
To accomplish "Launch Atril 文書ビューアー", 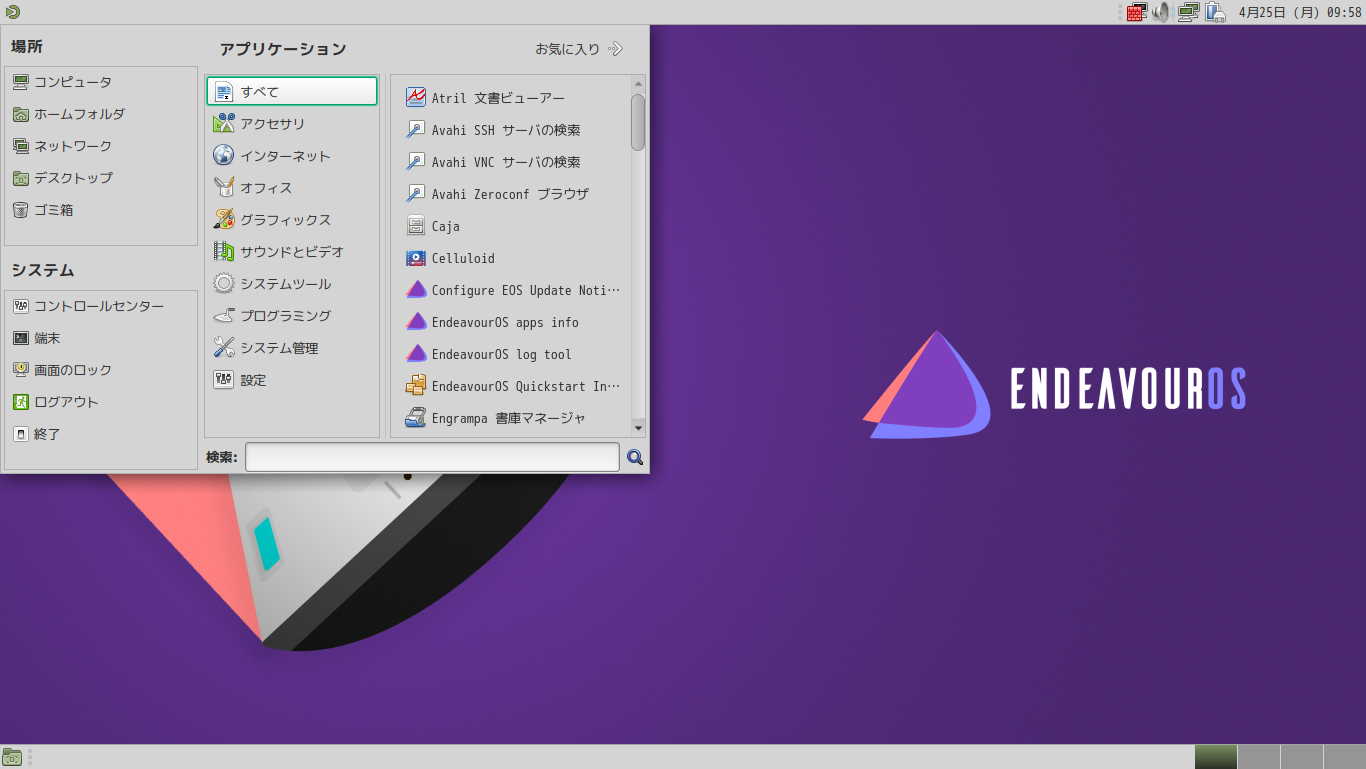I will [x=512, y=98].
